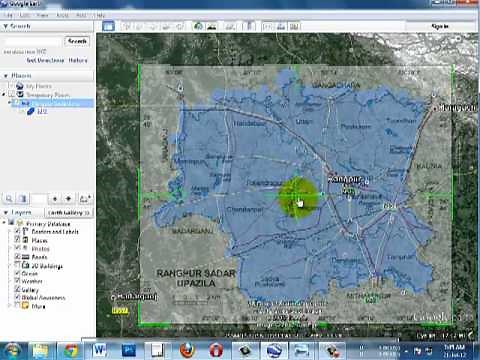The width and height of the screenshot is (480, 360).
Task: Click the move-down arrow below Places panel
Action: tap(68, 199)
